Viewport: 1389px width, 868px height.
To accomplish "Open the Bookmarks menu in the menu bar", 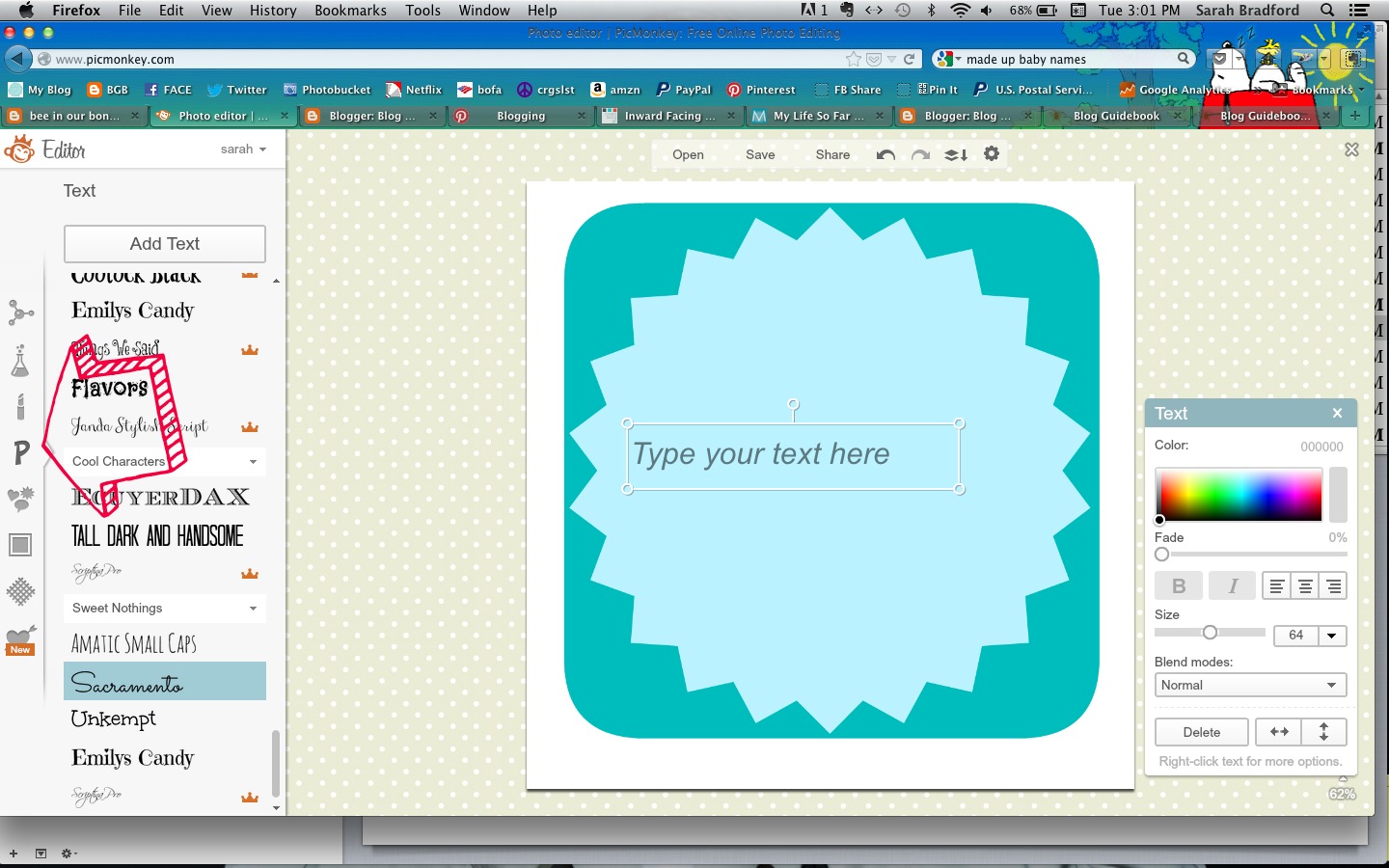I will pos(350,11).
